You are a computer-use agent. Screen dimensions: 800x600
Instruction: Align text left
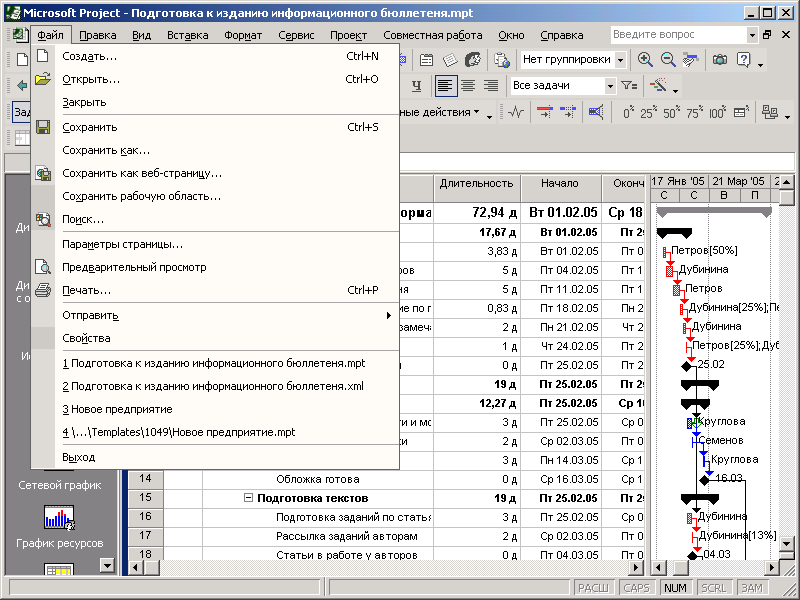[x=445, y=86]
